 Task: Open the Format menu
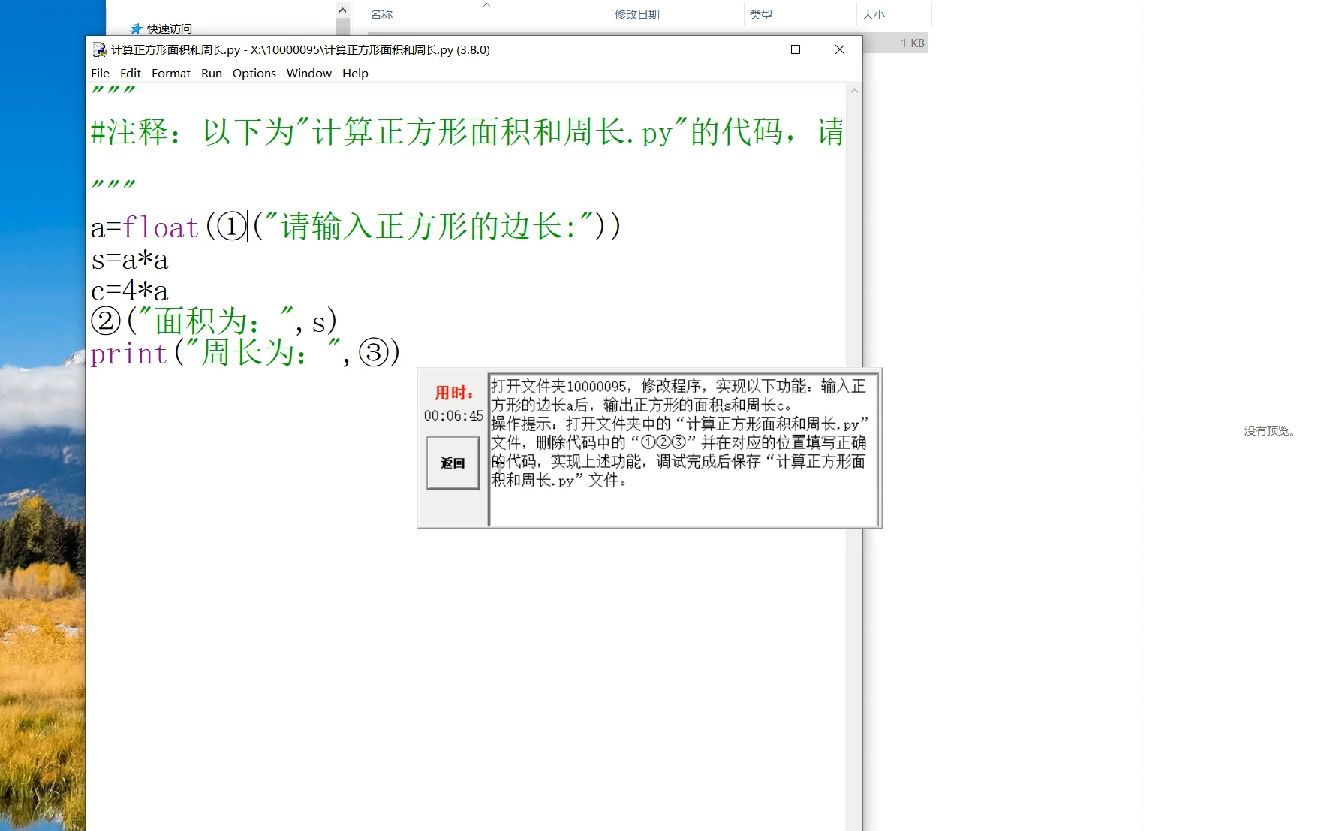click(x=170, y=73)
